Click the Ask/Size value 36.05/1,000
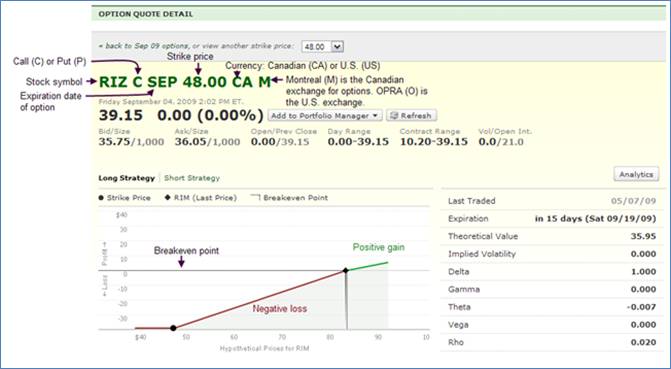Viewport: 671px width, 369px height. (x=208, y=142)
